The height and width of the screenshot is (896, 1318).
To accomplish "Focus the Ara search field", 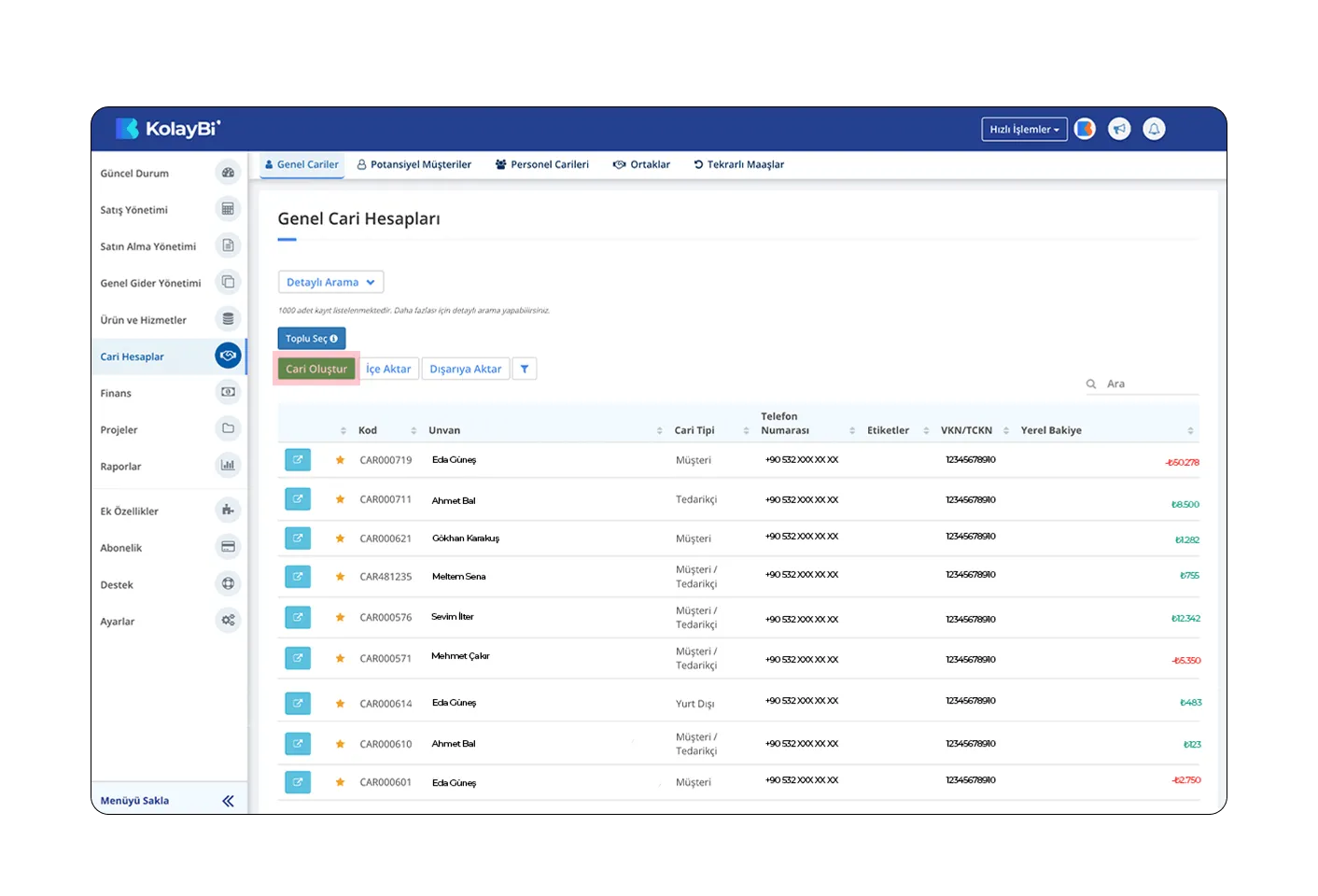I will click(1143, 384).
